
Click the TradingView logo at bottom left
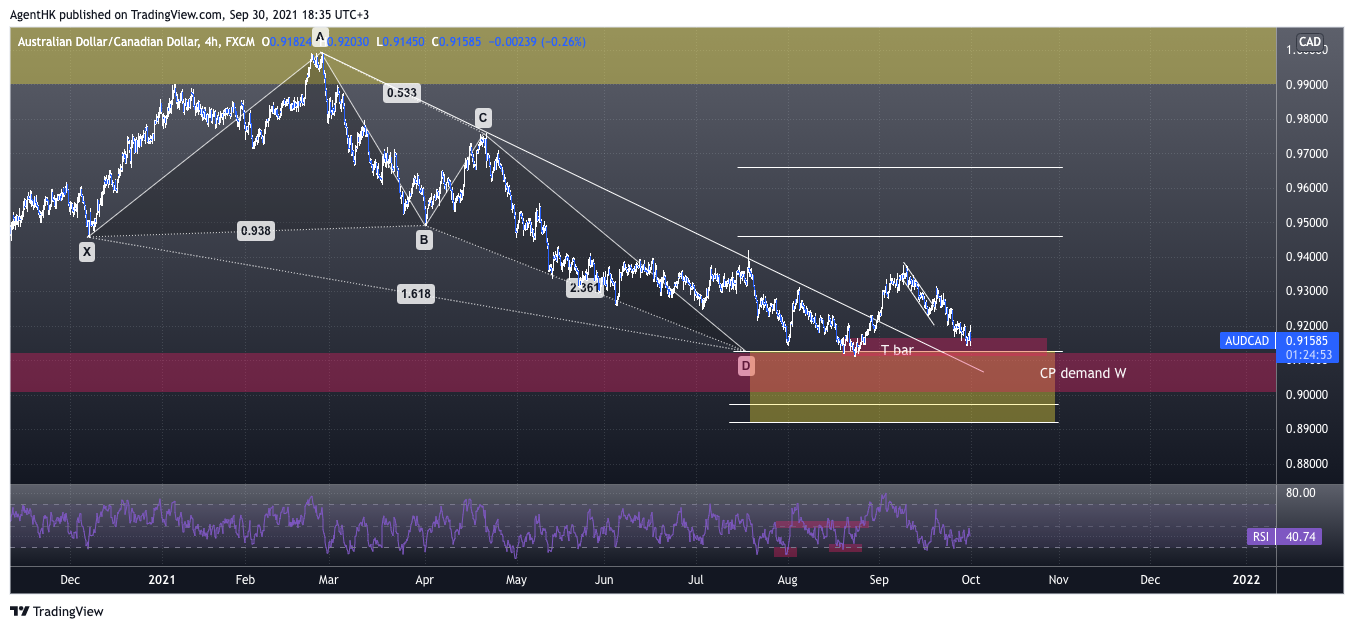point(57,611)
